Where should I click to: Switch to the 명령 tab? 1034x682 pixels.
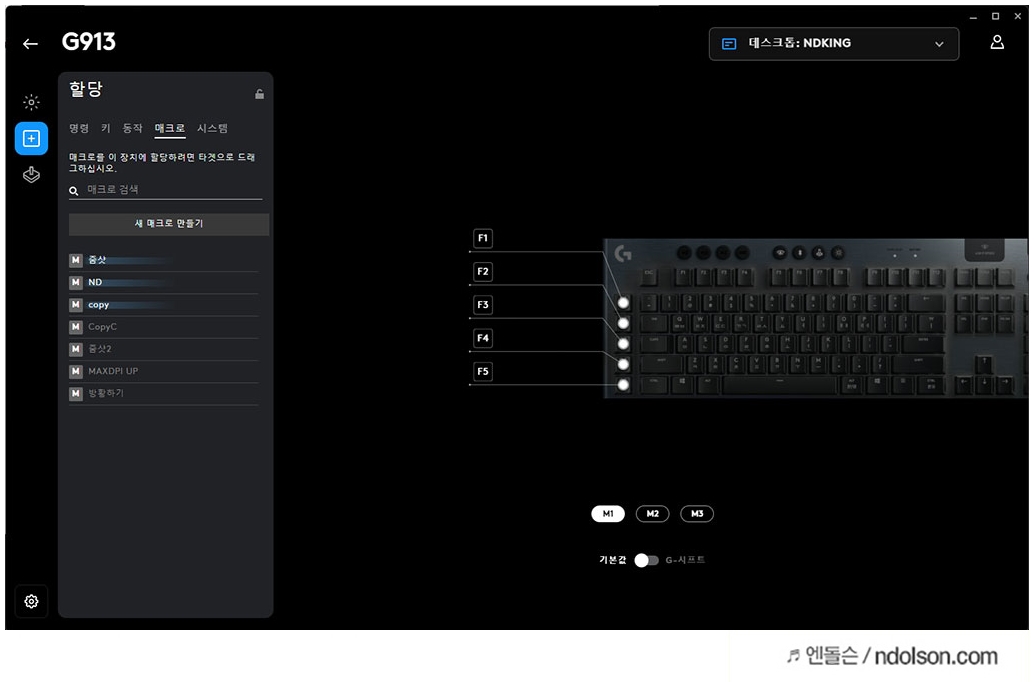point(79,128)
